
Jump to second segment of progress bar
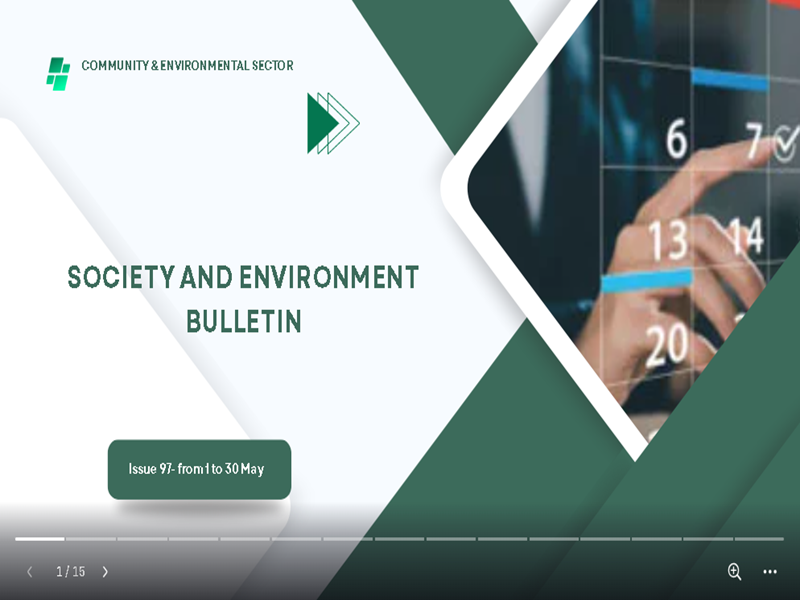point(91,539)
